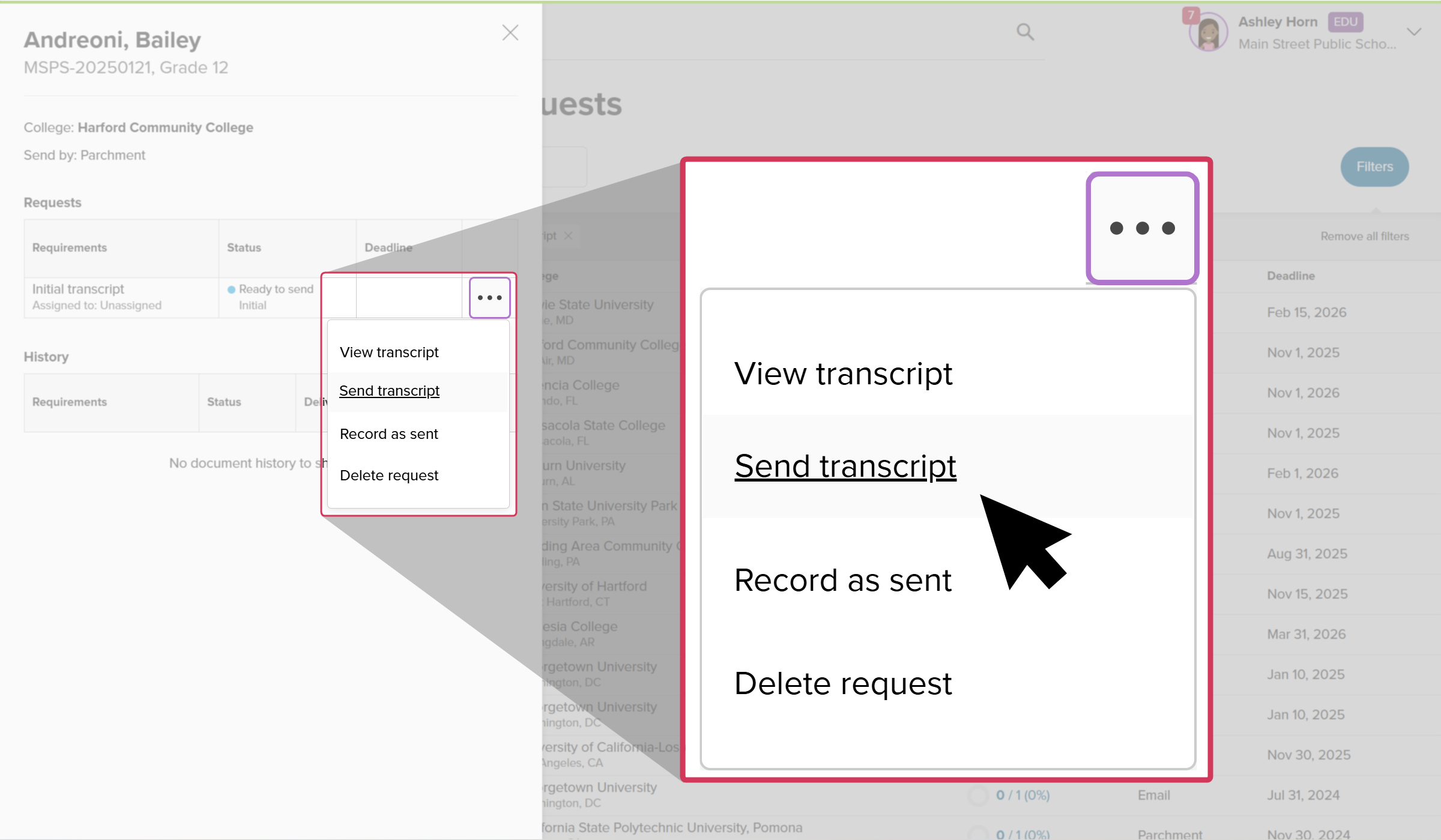1441x840 pixels.
Task: Click the Deadline column header
Action: (x=1290, y=276)
